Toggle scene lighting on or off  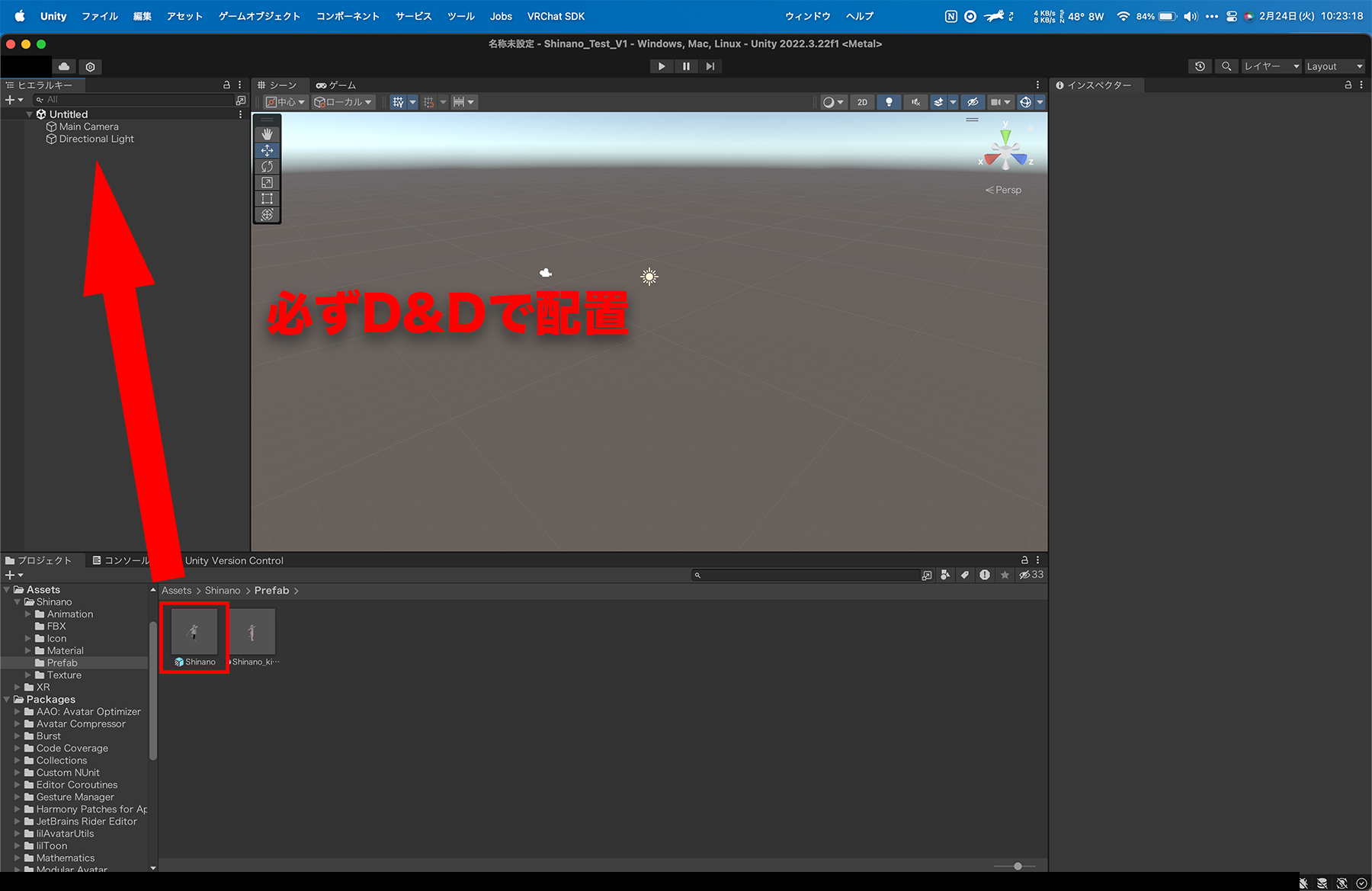tap(889, 102)
